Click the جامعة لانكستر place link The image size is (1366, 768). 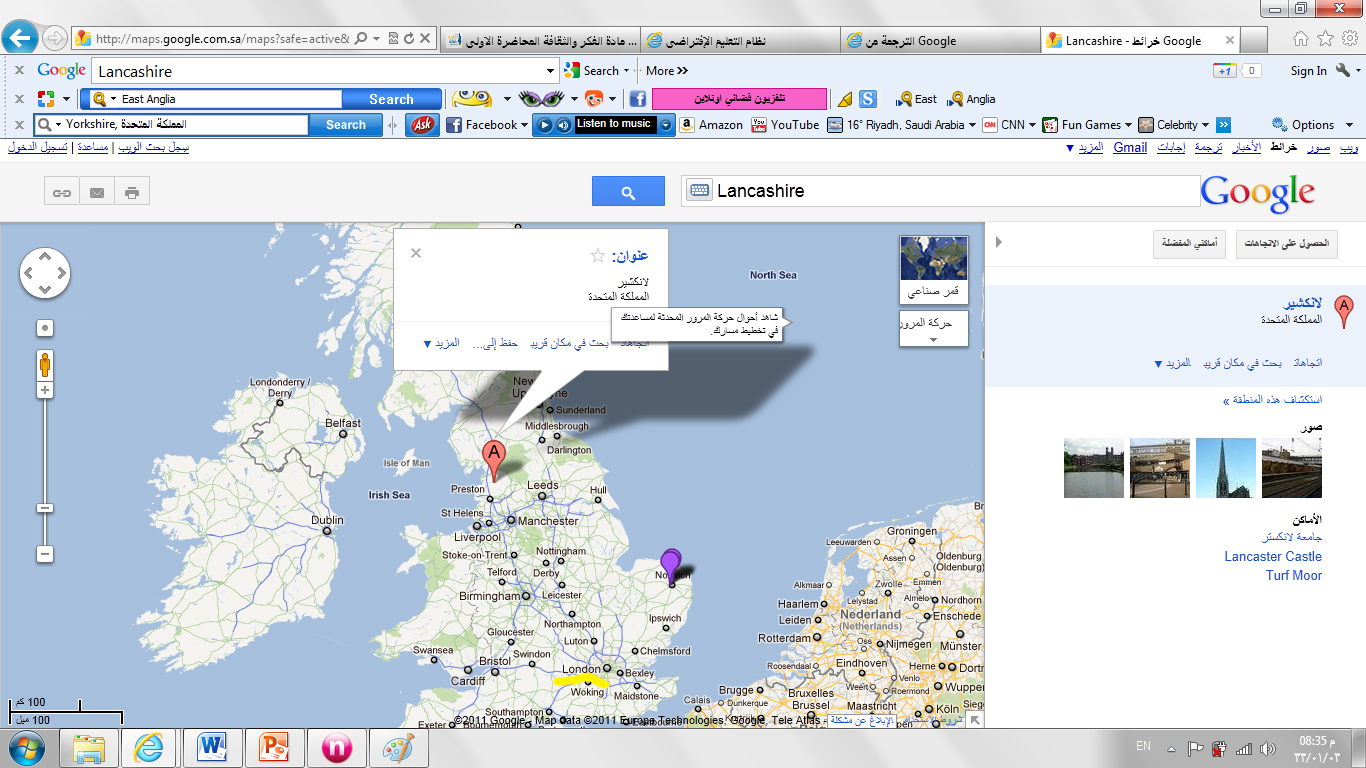click(1290, 537)
